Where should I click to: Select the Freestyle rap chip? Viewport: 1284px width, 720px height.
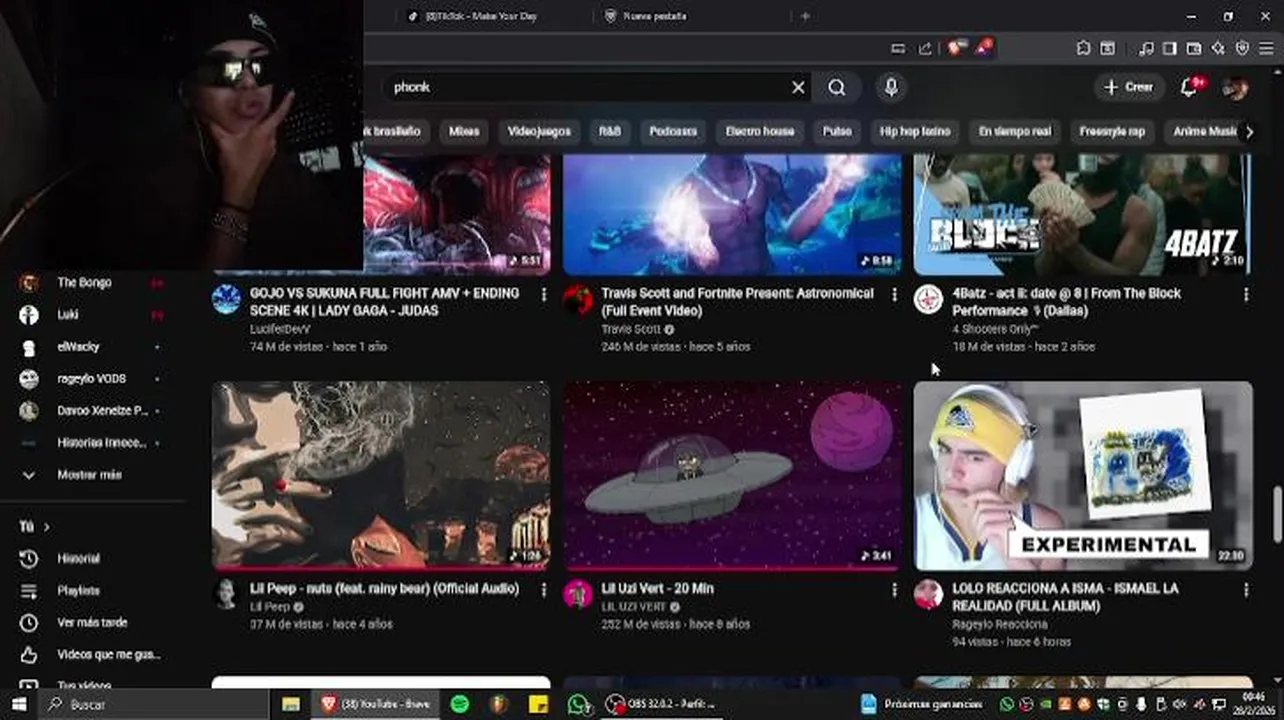pyautogui.click(x=1112, y=131)
